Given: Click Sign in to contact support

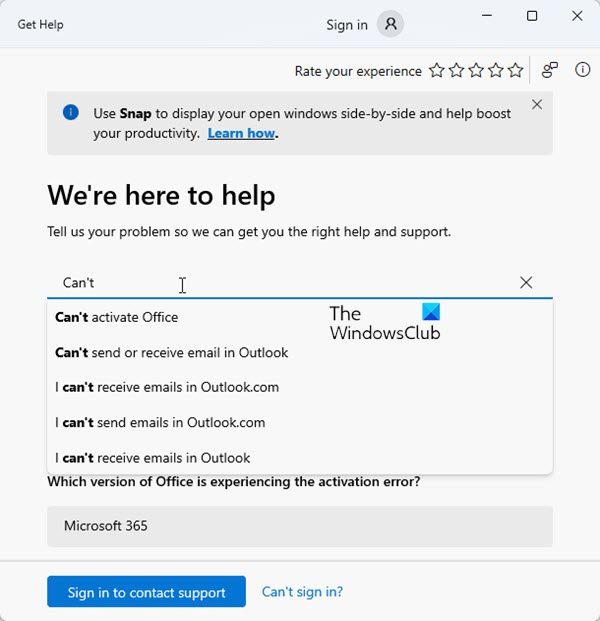Looking at the screenshot, I should tap(147, 592).
